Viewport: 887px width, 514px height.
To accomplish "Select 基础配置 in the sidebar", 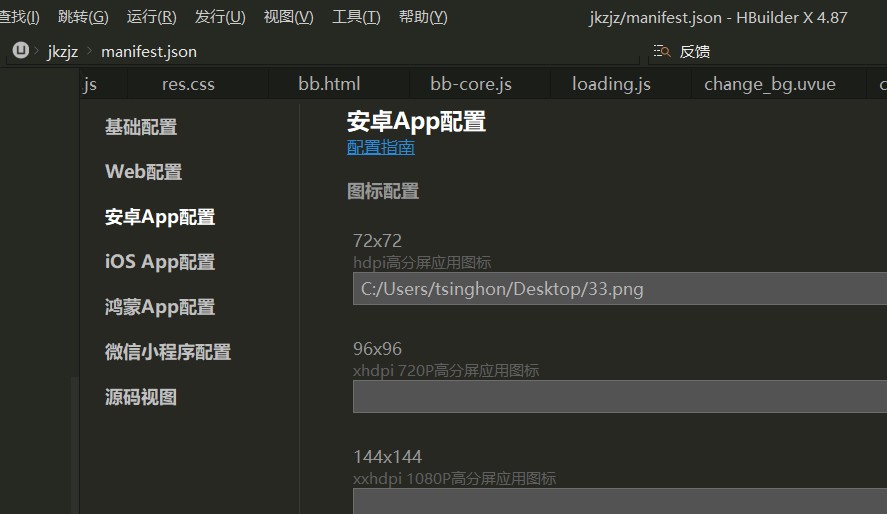I will [x=141, y=127].
